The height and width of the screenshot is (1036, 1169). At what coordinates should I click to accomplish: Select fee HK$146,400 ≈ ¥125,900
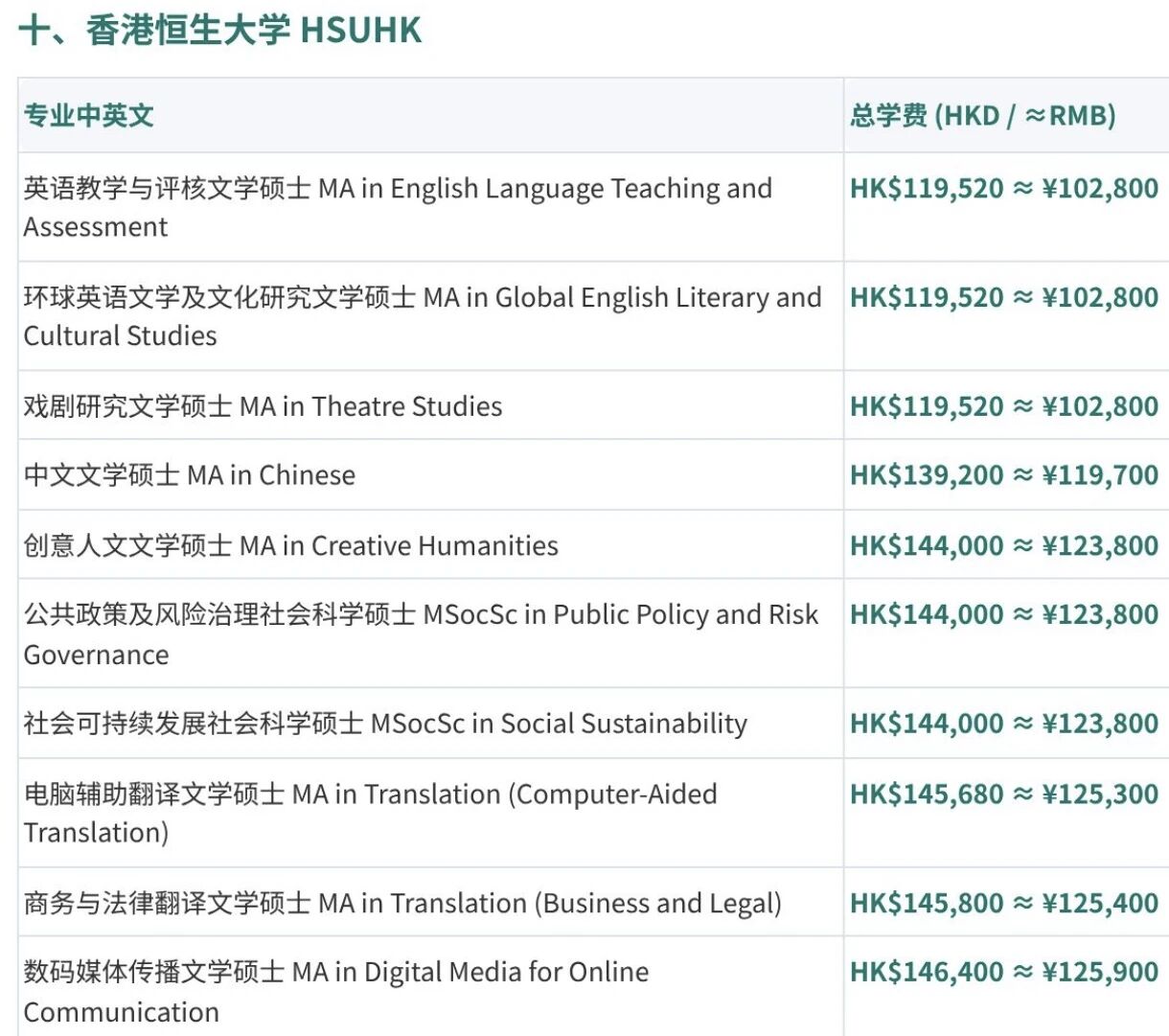coord(1004,972)
